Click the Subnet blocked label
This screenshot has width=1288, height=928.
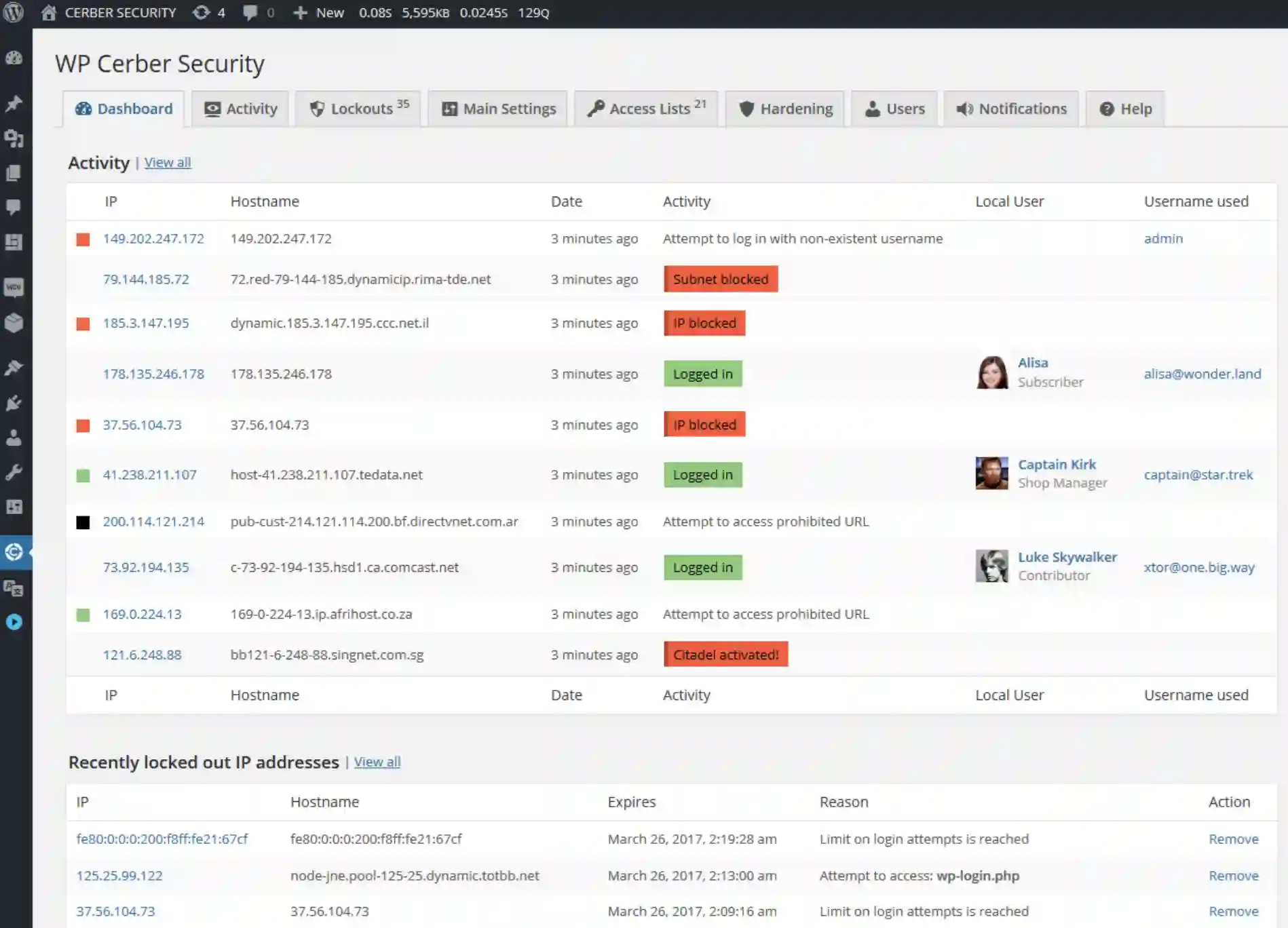coord(721,279)
